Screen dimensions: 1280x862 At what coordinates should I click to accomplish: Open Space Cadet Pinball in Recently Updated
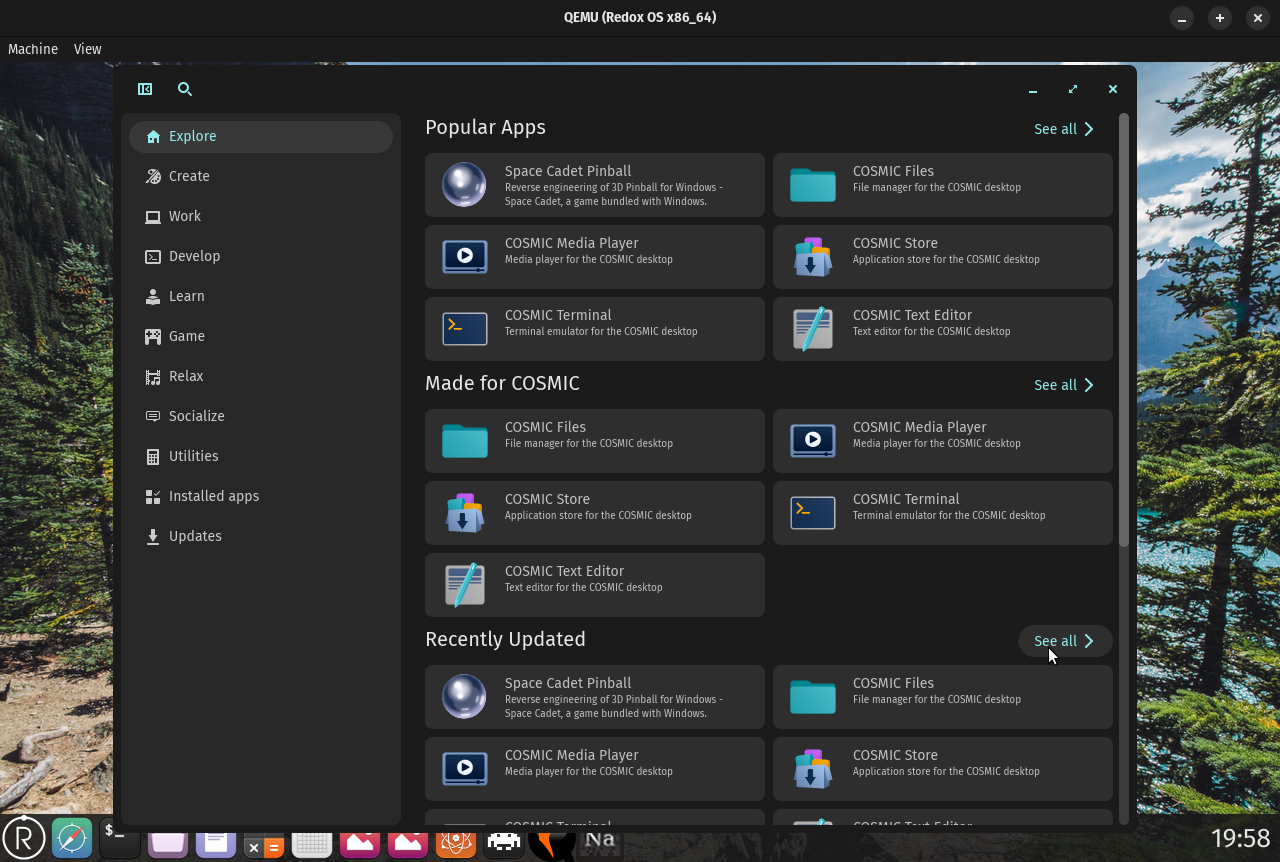click(595, 697)
